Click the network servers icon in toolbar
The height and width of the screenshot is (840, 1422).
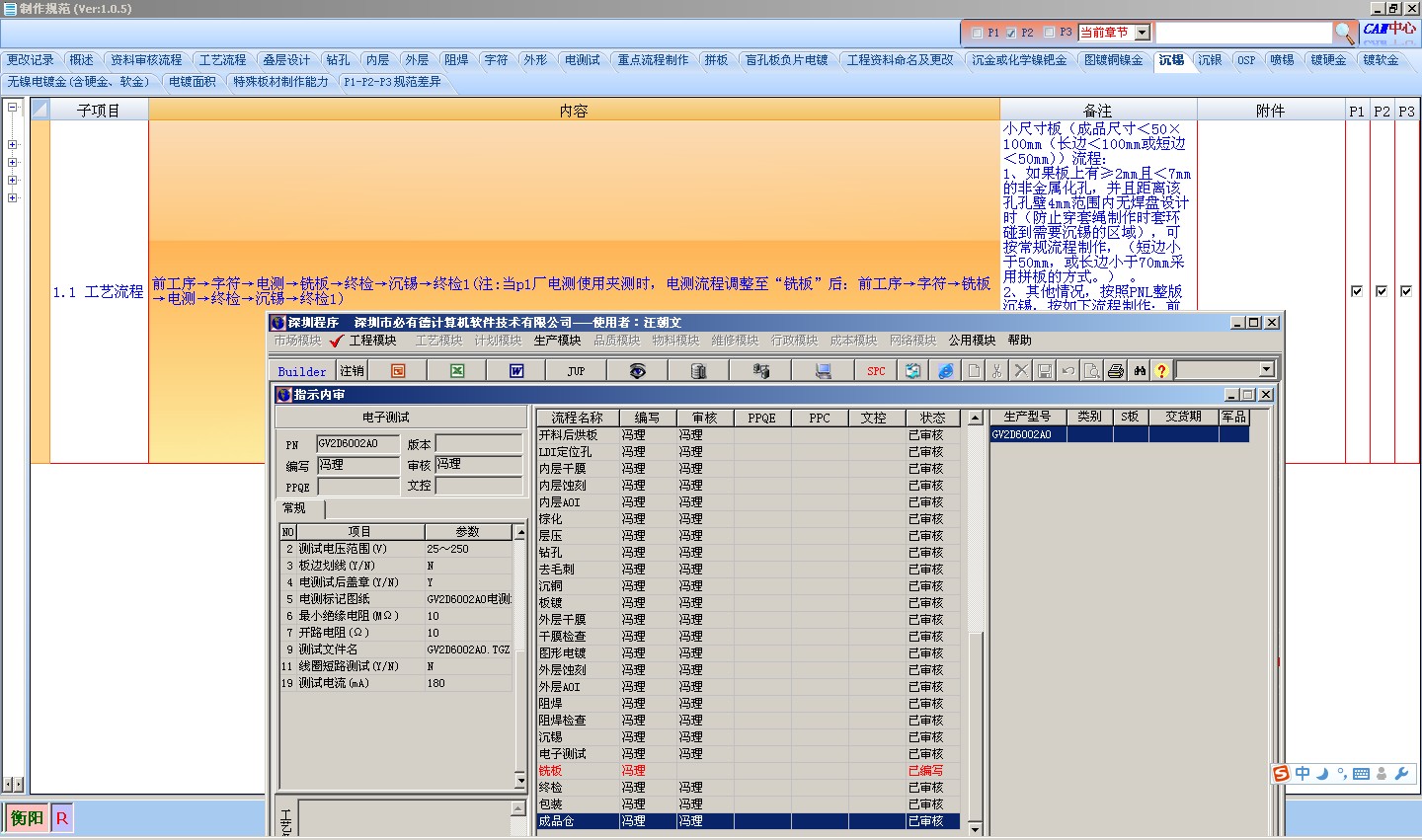coord(761,371)
